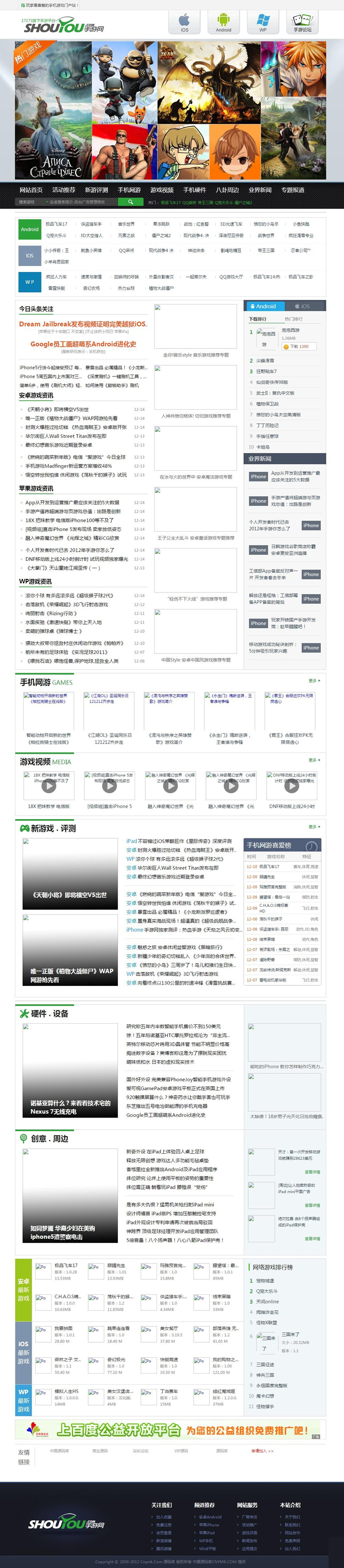Click 更多 link in 手机网游 GAMES section

(313, 681)
